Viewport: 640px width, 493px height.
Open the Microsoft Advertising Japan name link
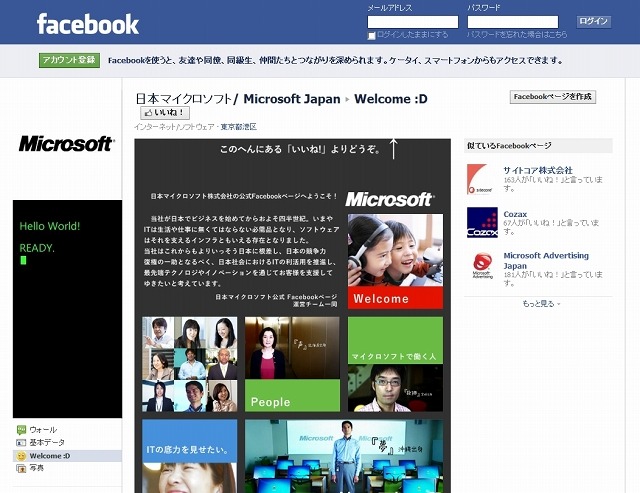pos(546,260)
